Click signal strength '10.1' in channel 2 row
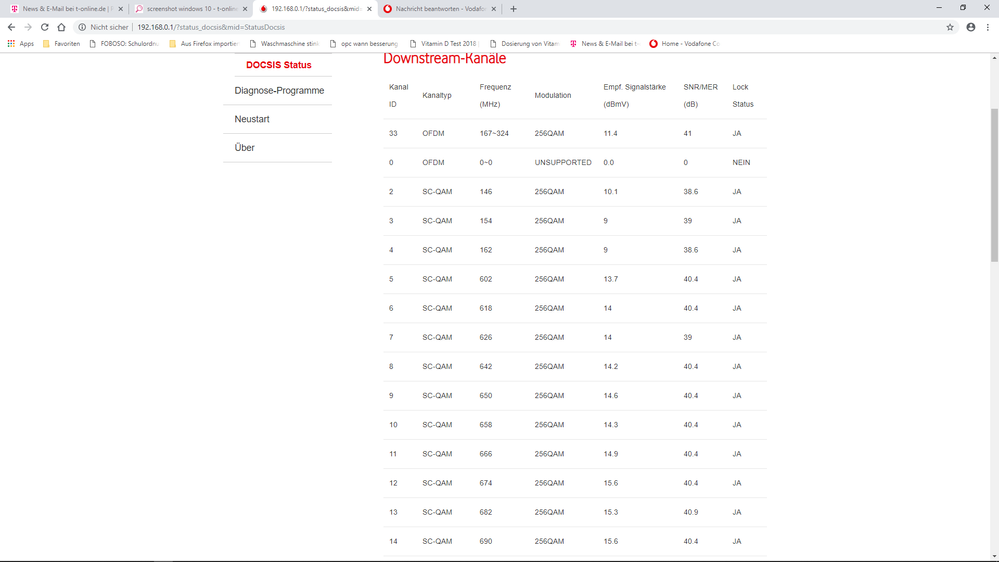 coord(610,192)
